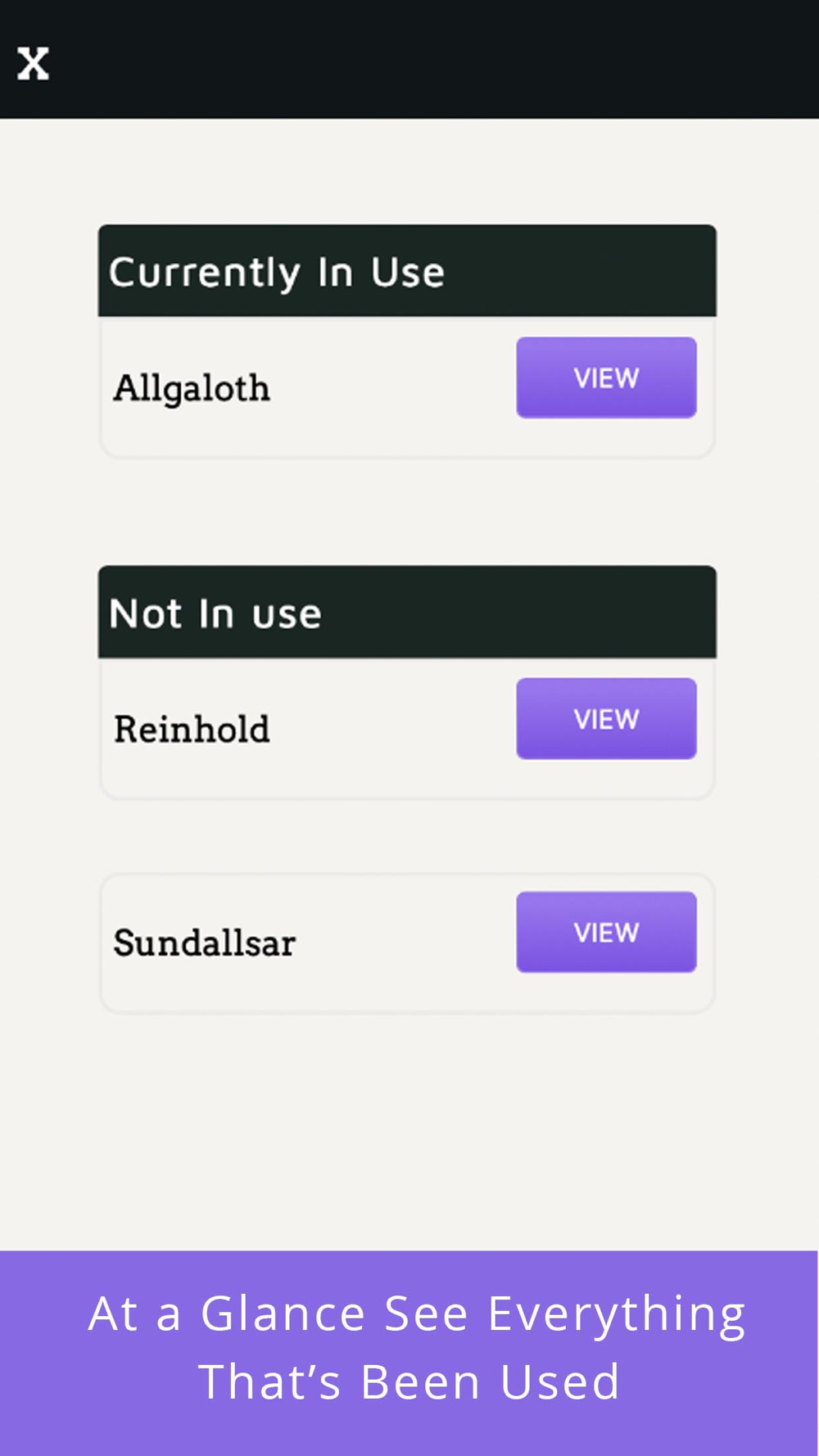Close the screen with the X icon
The image size is (819, 1456).
tap(33, 63)
